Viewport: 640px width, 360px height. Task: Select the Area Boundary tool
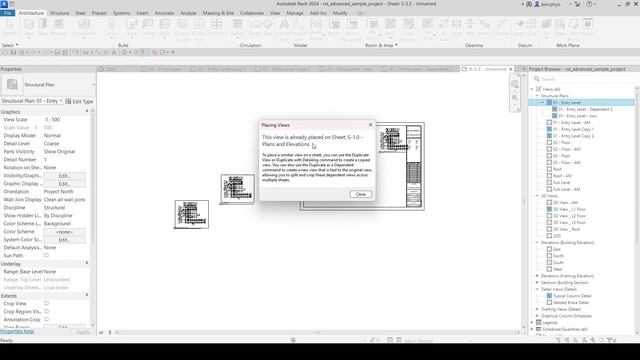coord(409,29)
